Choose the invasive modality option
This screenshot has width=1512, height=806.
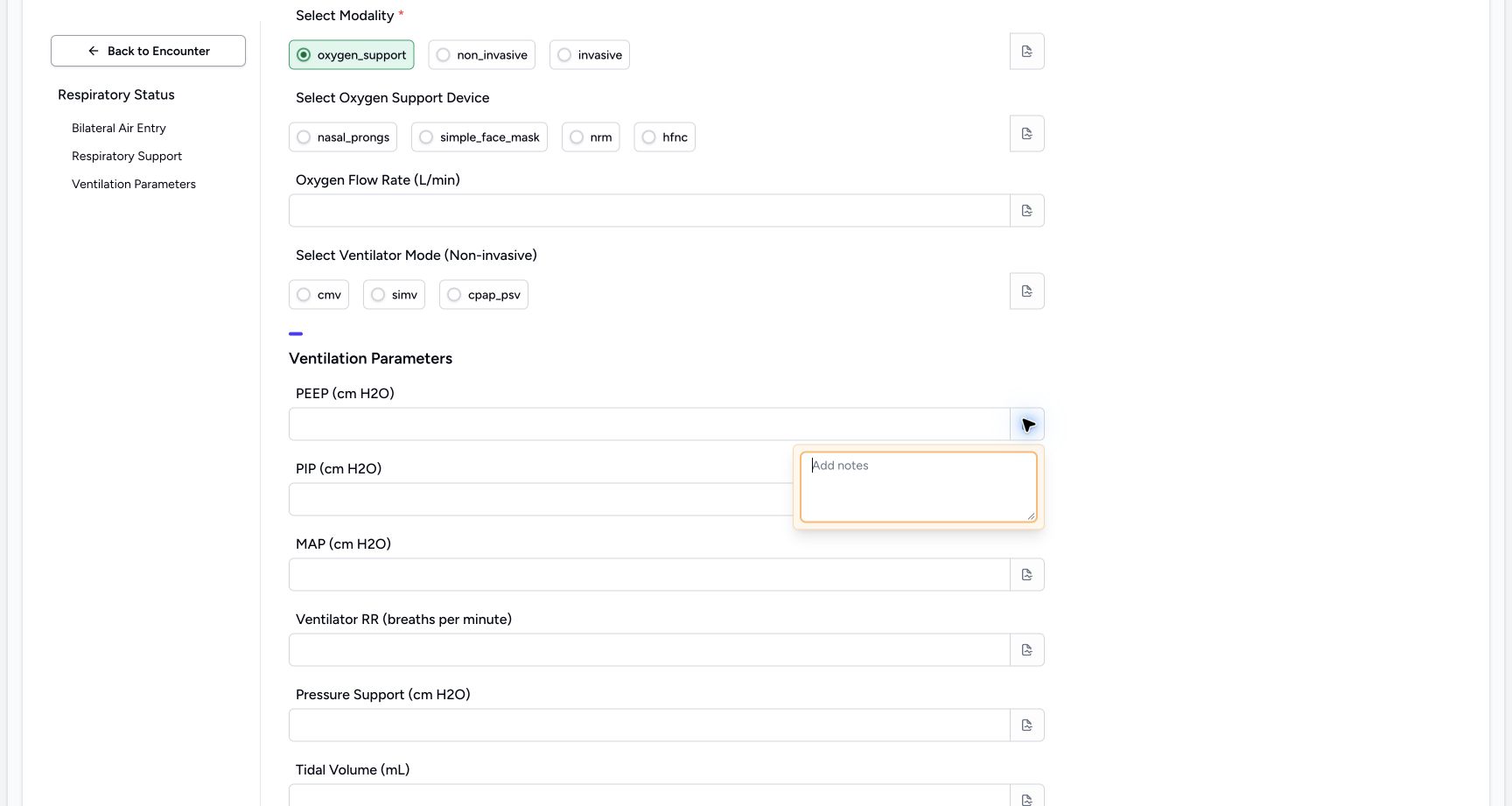click(x=590, y=55)
